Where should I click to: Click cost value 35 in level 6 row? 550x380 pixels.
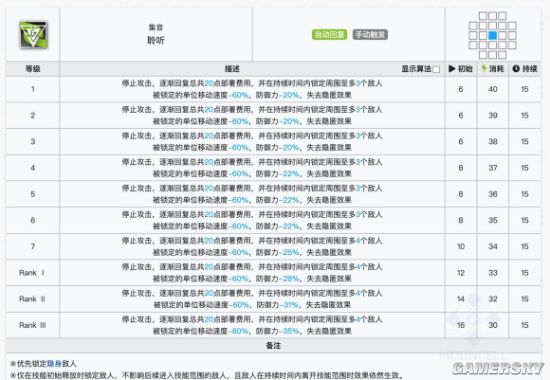493,220
